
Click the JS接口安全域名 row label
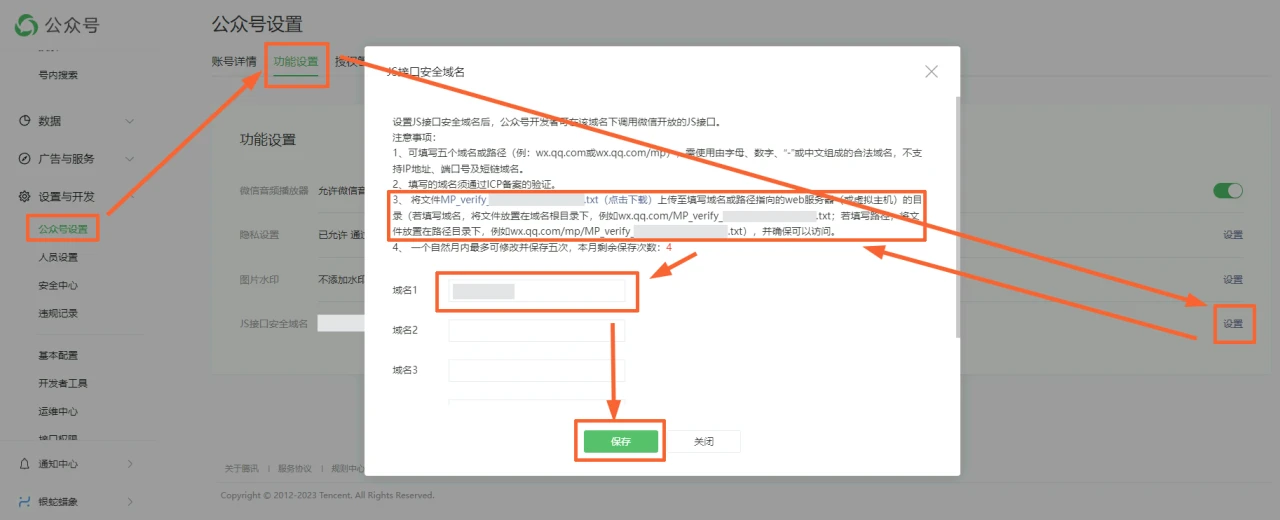click(273, 324)
